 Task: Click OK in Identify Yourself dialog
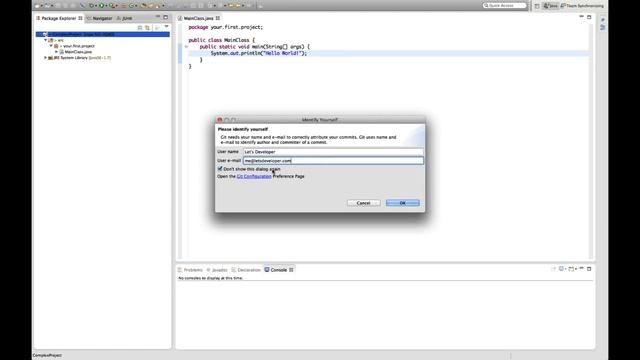(x=402, y=203)
